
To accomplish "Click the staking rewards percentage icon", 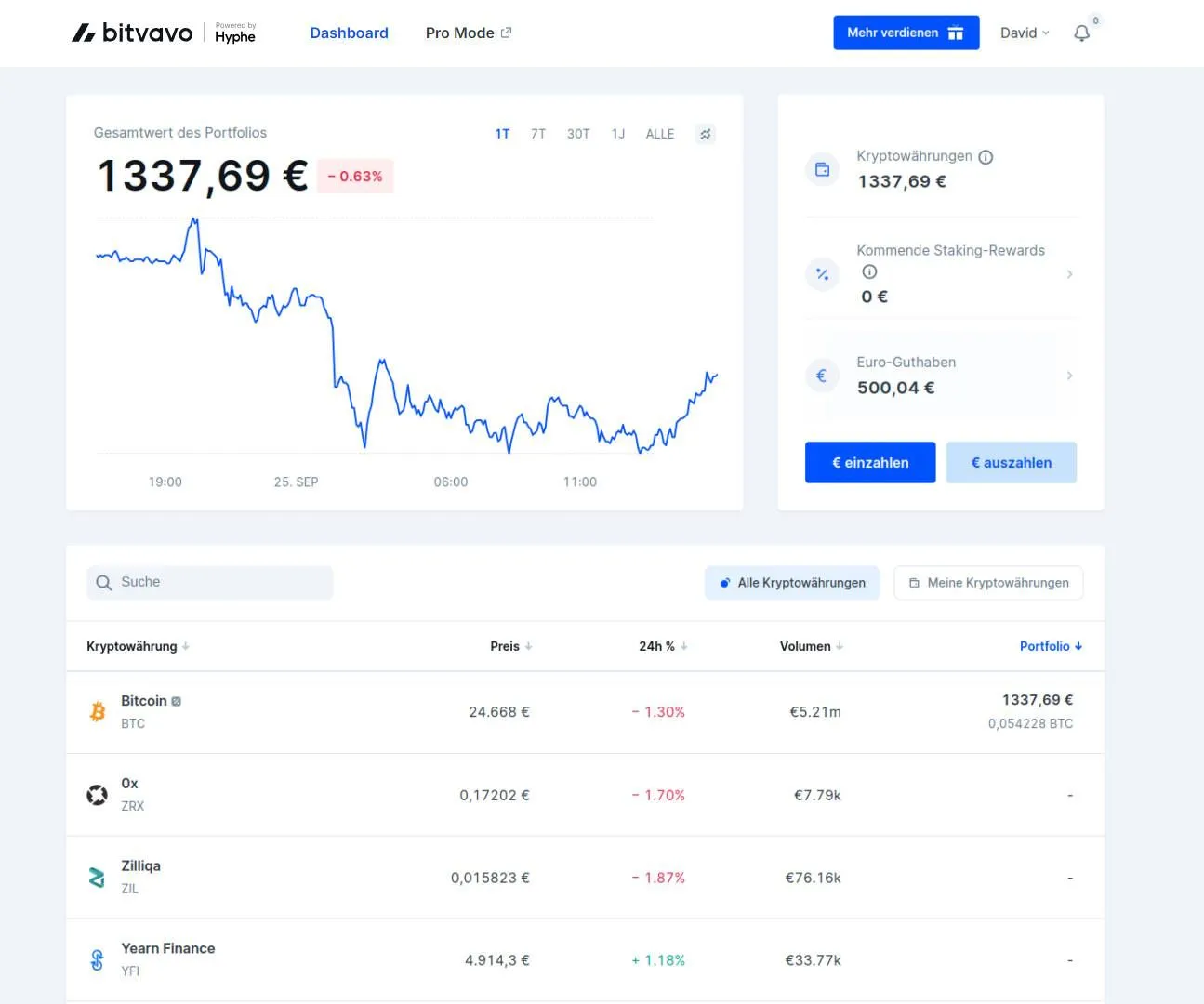I will pyautogui.click(x=822, y=273).
